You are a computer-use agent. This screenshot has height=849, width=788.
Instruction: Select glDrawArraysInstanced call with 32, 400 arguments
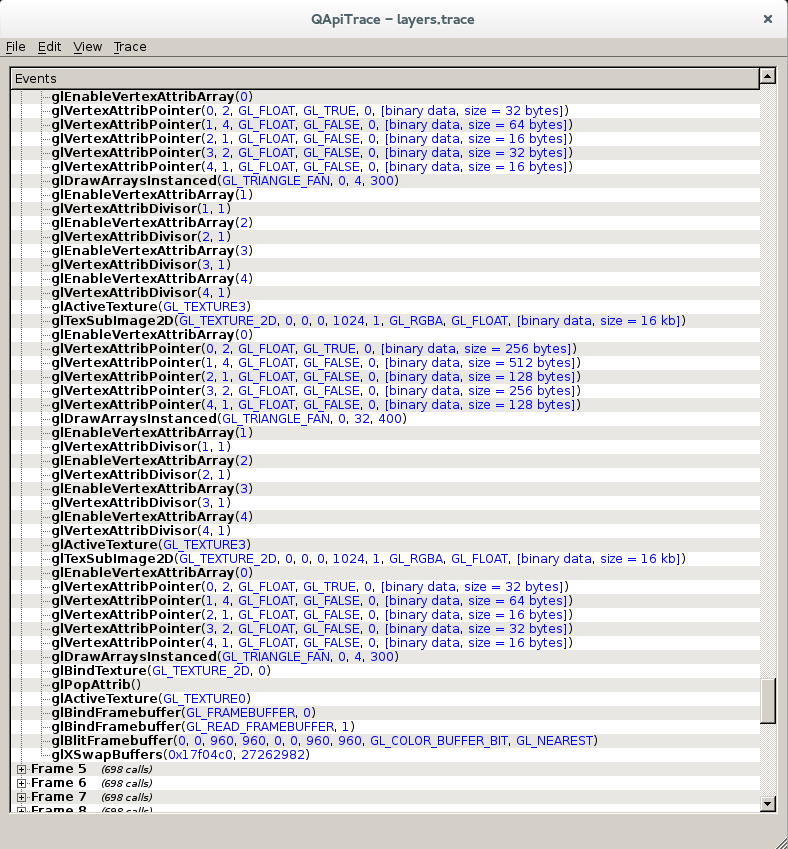pos(229,419)
